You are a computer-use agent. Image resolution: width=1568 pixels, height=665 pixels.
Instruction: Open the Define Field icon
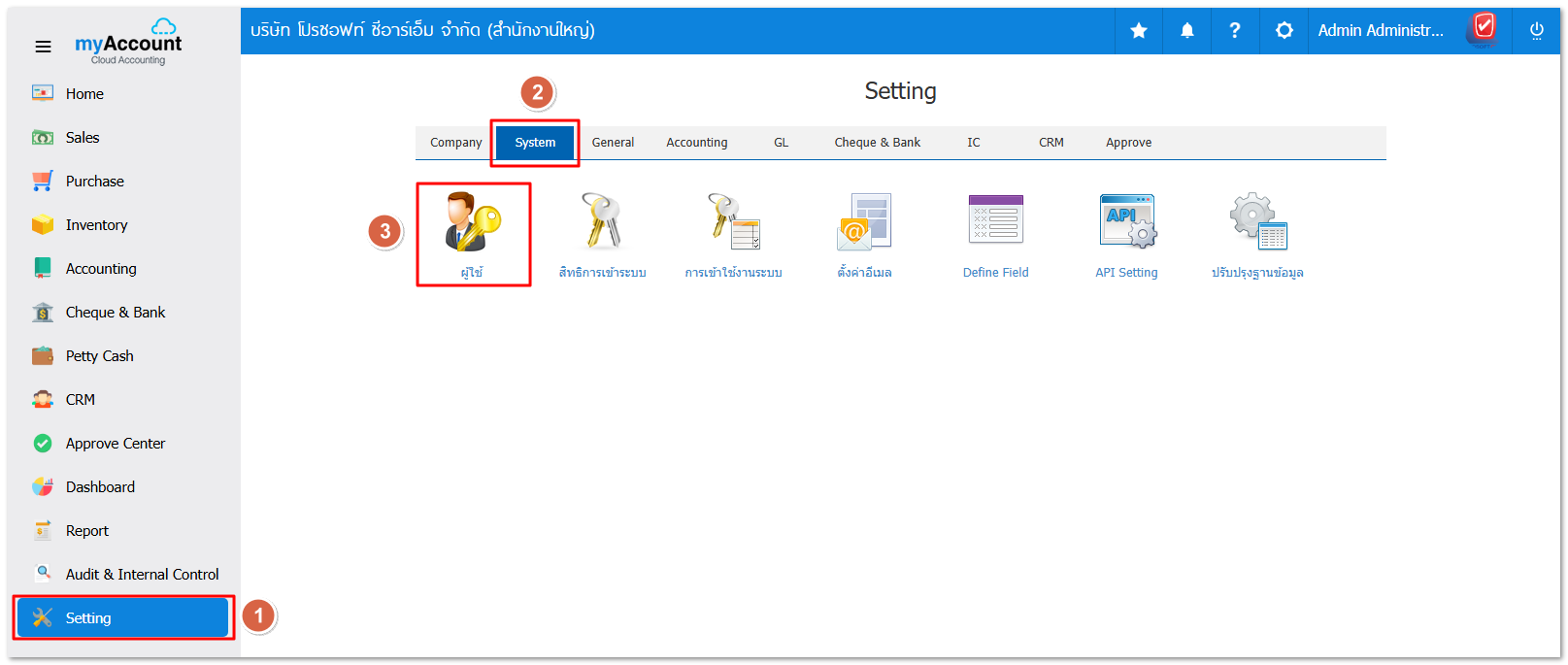click(995, 220)
